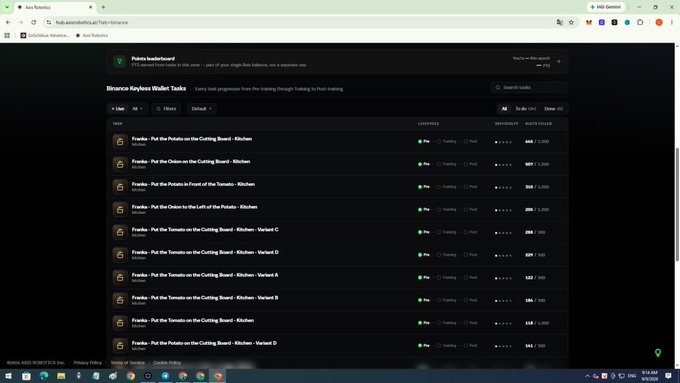Click the robot icon for Potato in Front of Tomato

[x=120, y=187]
